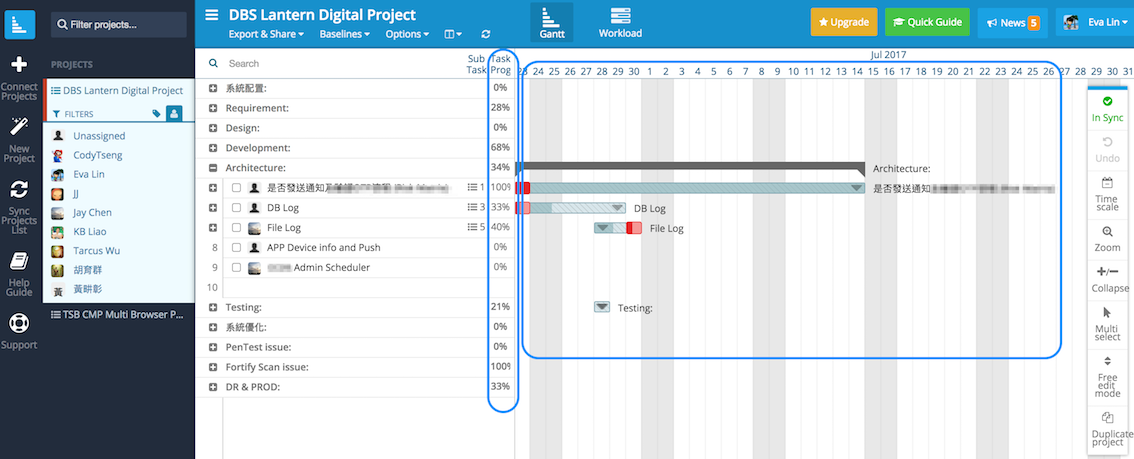Open the News button
The width and height of the screenshot is (1134, 459).
click(x=1012, y=22)
